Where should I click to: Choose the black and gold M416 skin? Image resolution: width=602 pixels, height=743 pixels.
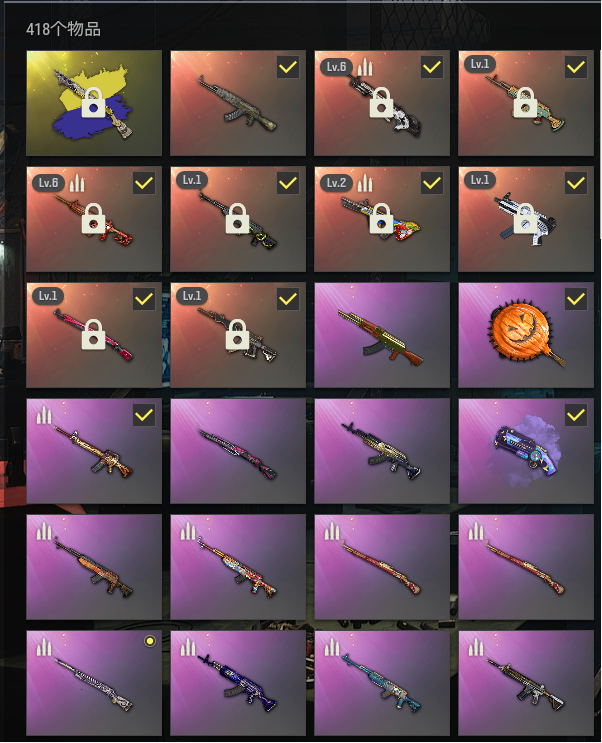pos(526,683)
